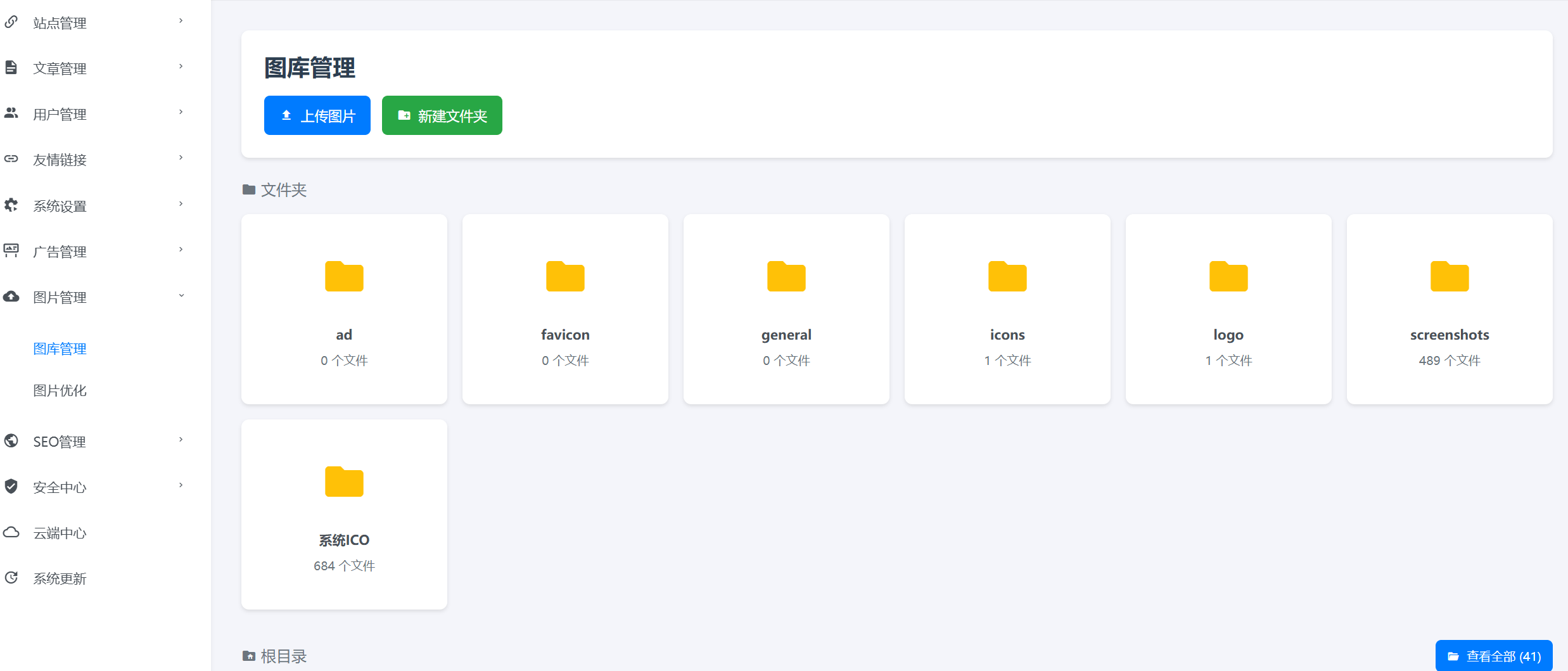Open the icons folder icon
This screenshot has height=671, width=1568.
coord(1007,276)
